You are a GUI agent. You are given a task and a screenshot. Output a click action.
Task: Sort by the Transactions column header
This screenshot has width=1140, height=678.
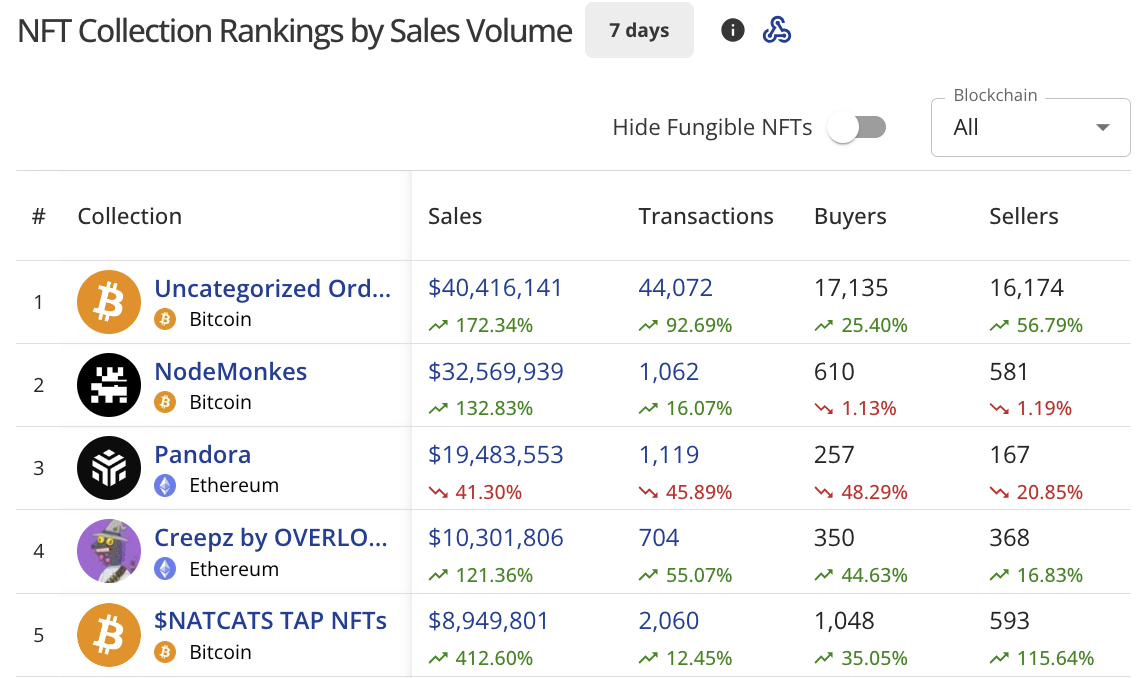click(x=706, y=216)
